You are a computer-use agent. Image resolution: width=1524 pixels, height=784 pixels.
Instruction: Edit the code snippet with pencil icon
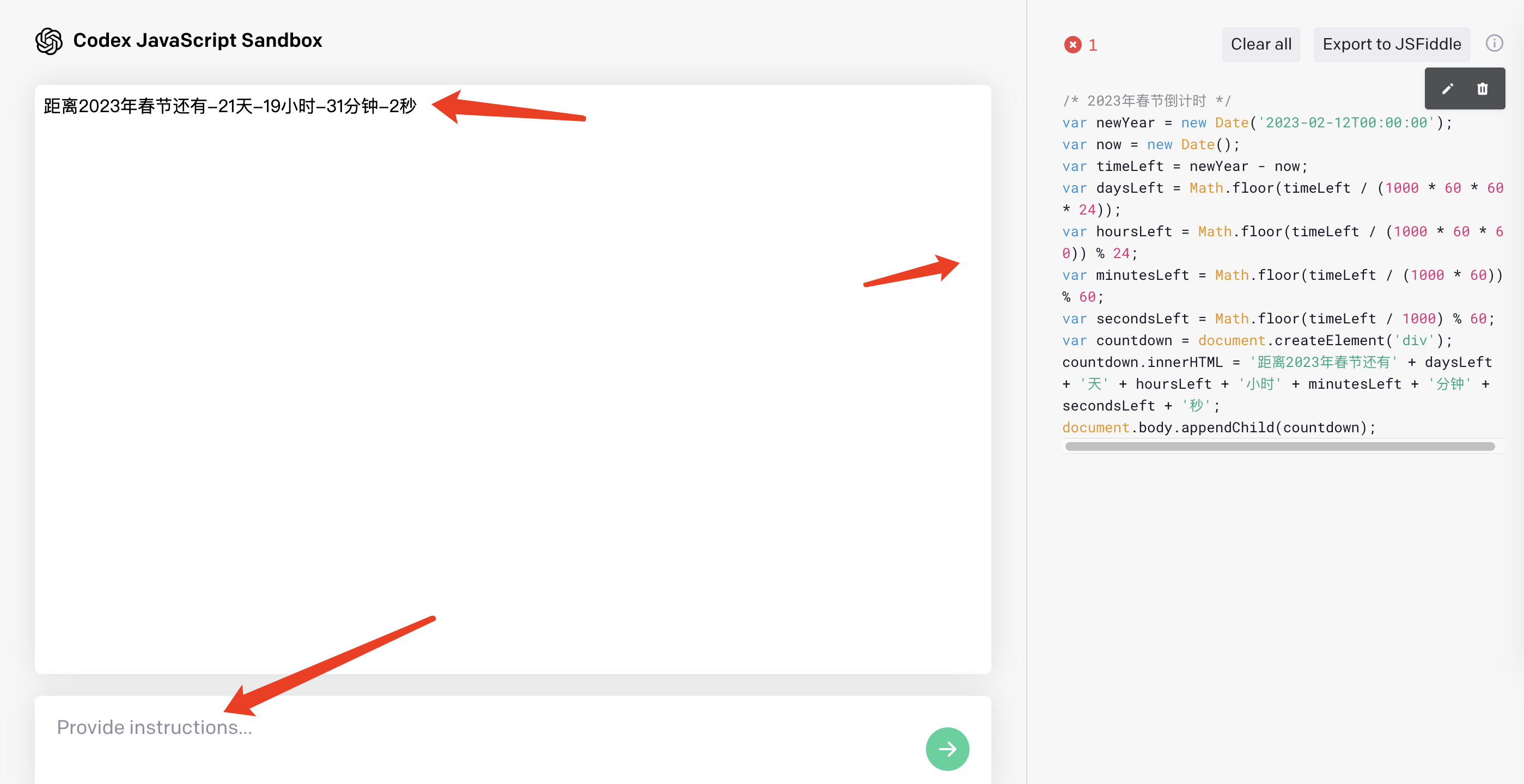pyautogui.click(x=1447, y=89)
